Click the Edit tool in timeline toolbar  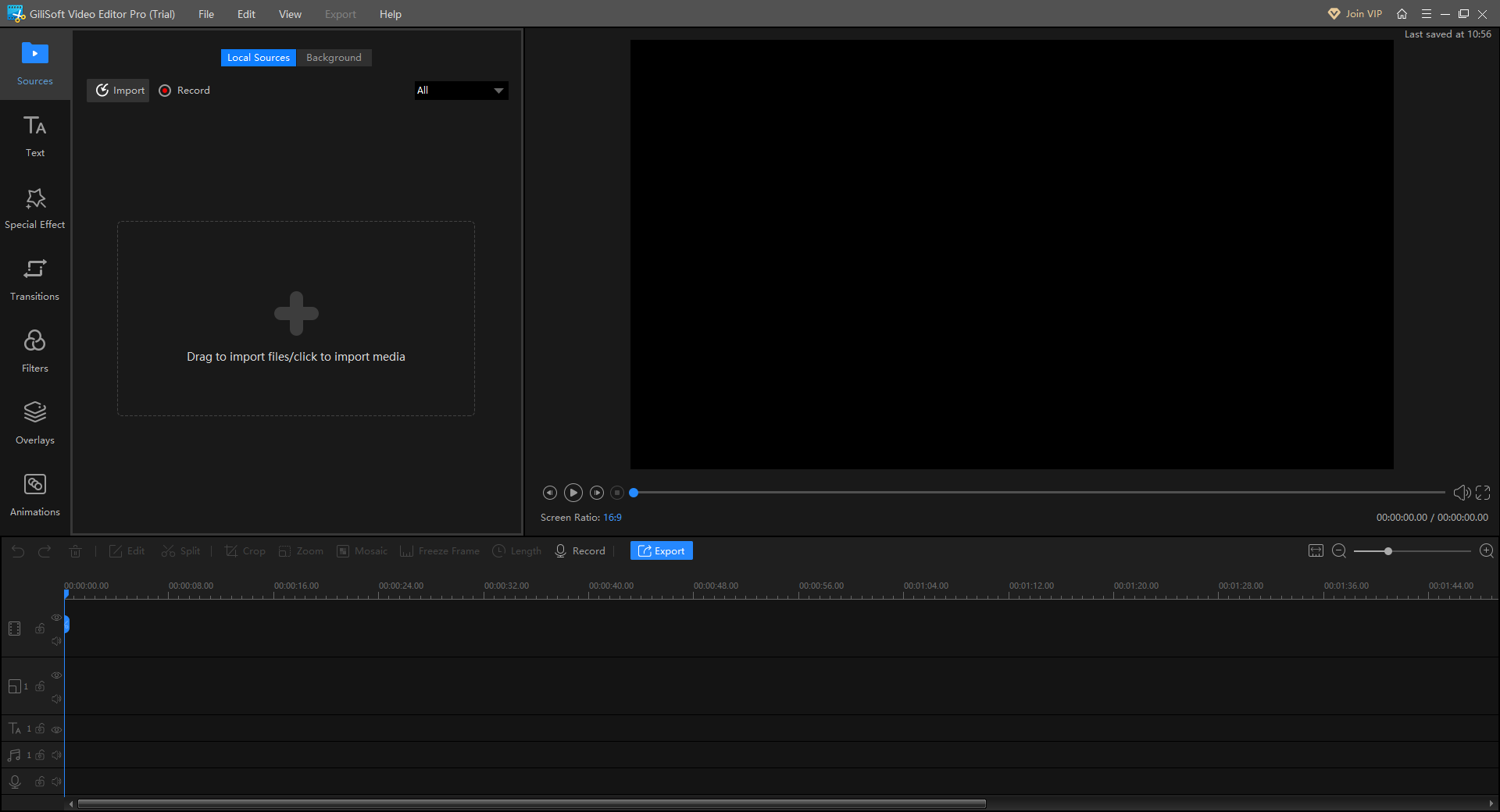127,551
